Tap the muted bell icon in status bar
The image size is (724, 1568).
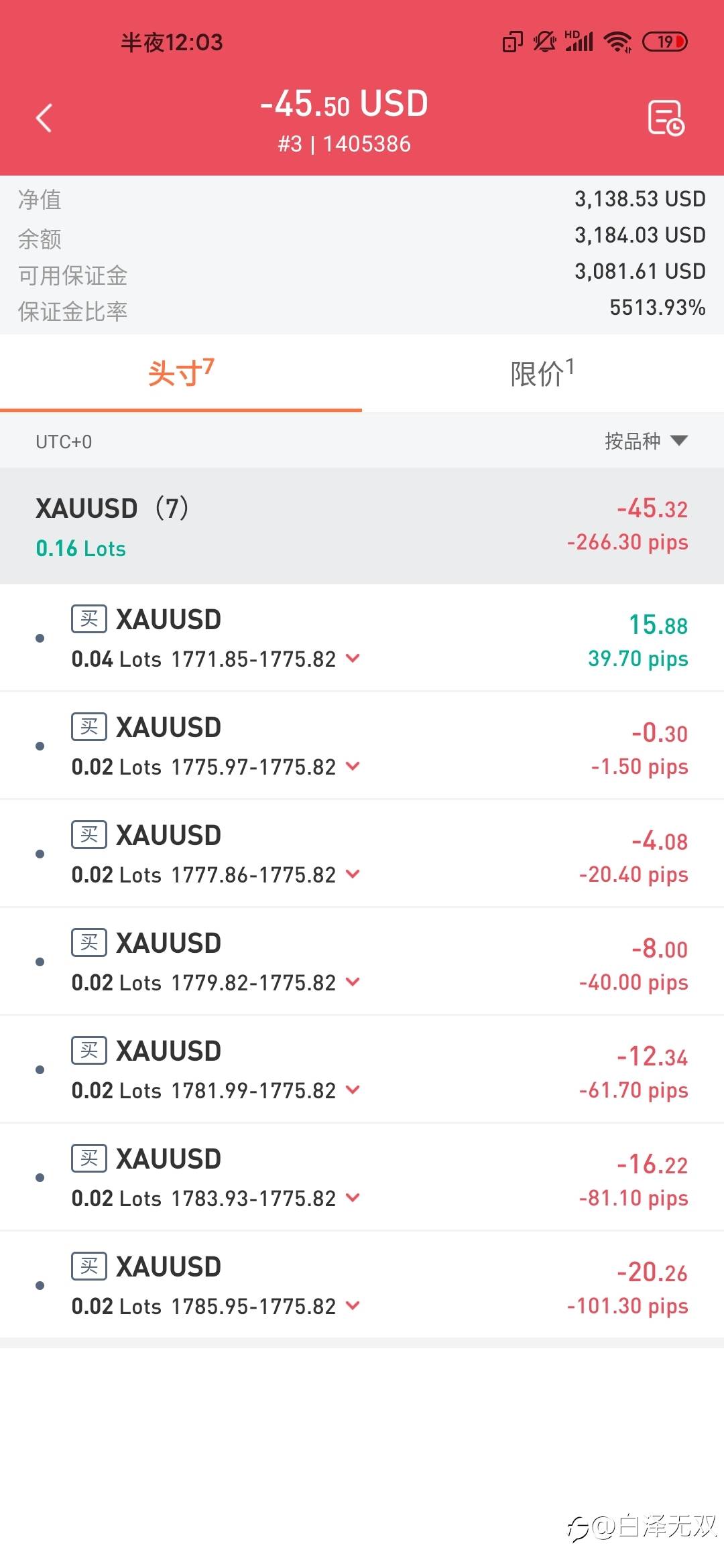544,42
